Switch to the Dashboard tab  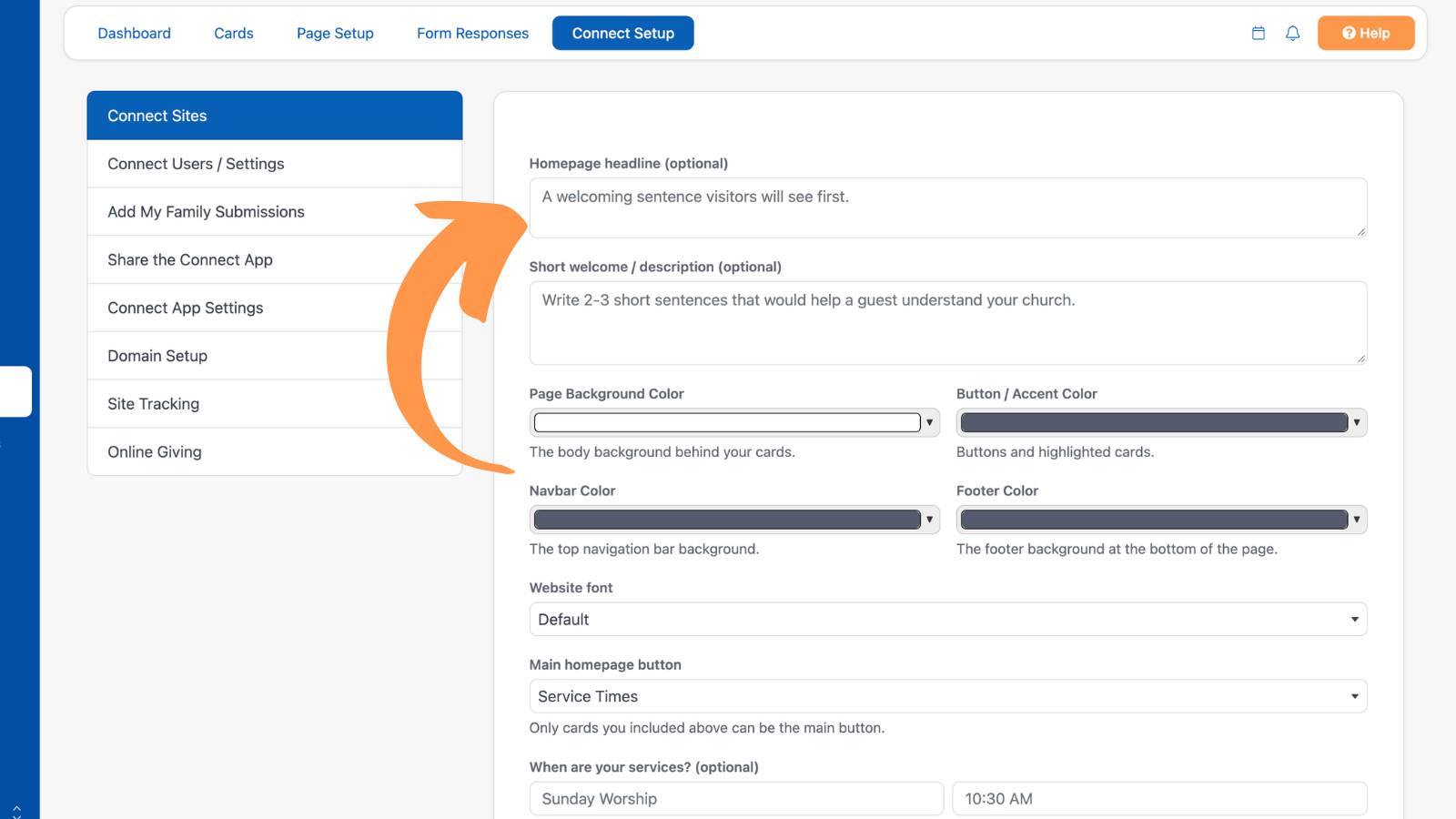pyautogui.click(x=135, y=33)
